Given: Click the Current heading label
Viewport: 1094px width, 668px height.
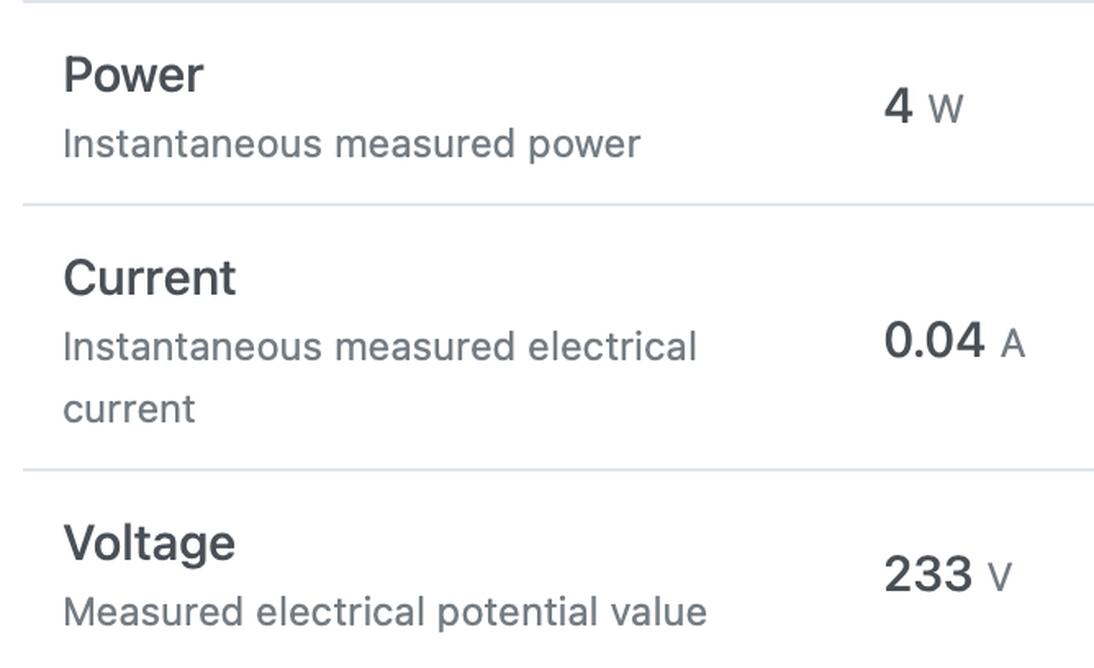Looking at the screenshot, I should pos(150,278).
